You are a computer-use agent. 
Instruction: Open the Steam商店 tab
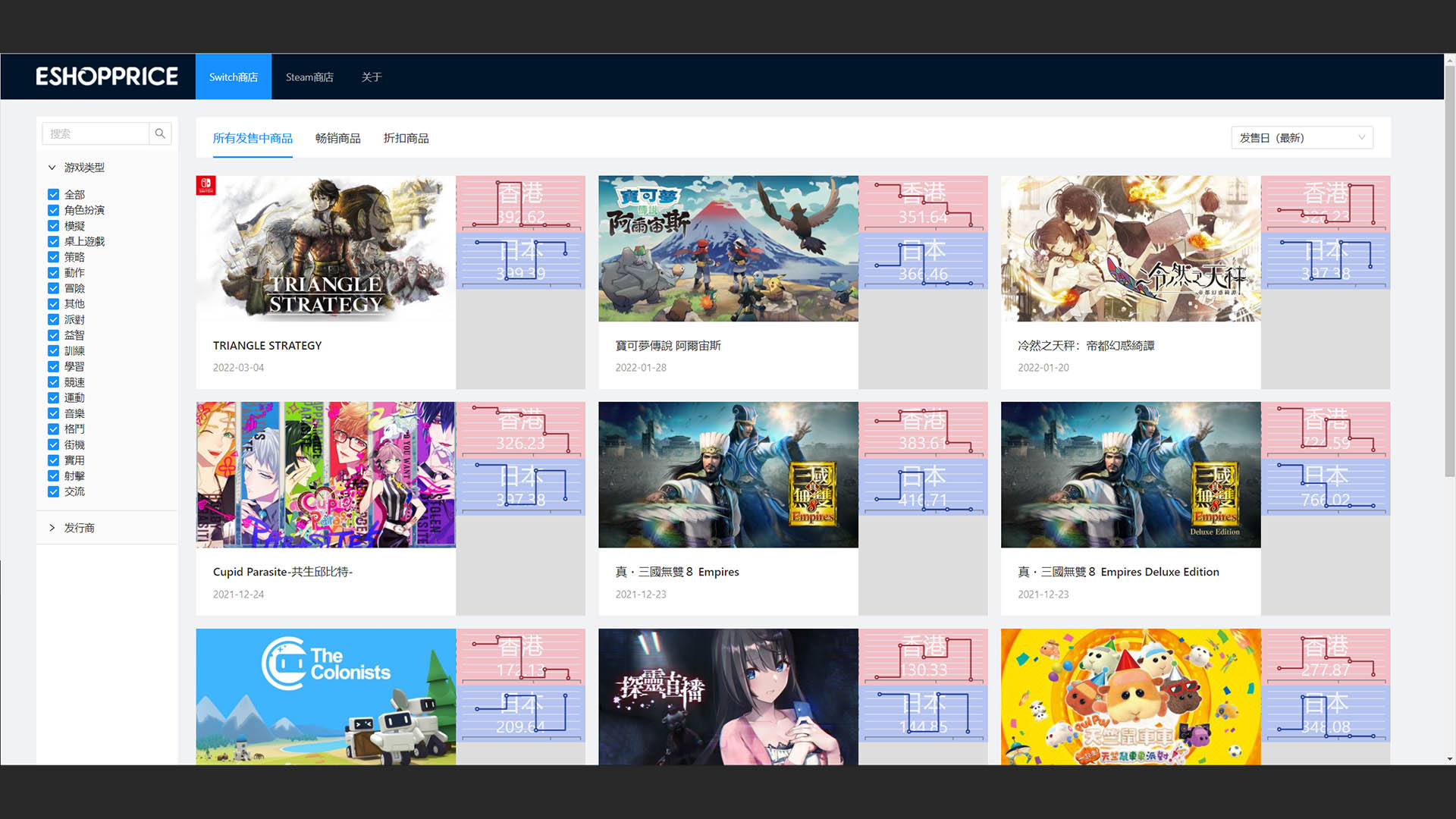309,77
